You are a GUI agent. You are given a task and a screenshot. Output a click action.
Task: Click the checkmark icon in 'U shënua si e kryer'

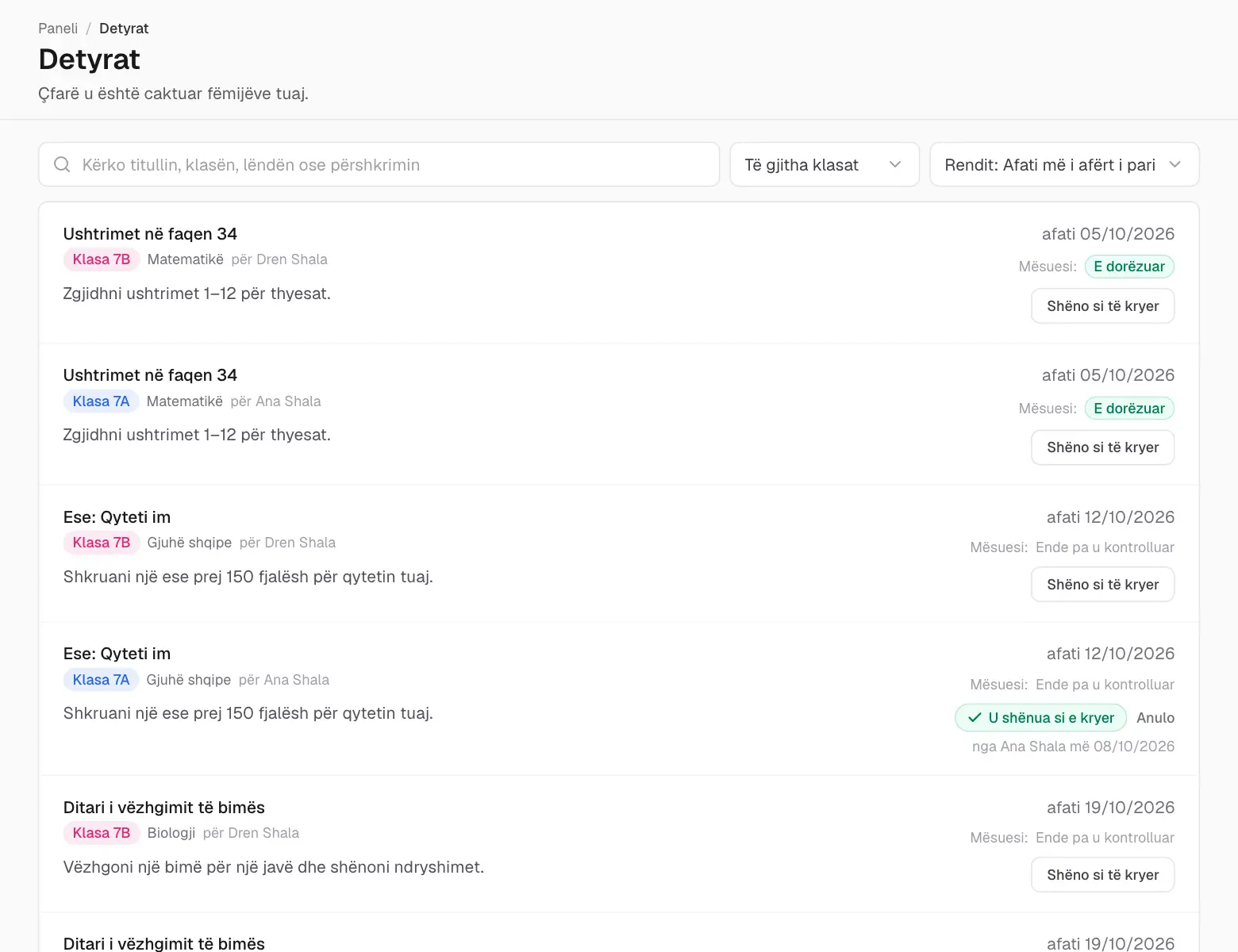click(x=975, y=717)
